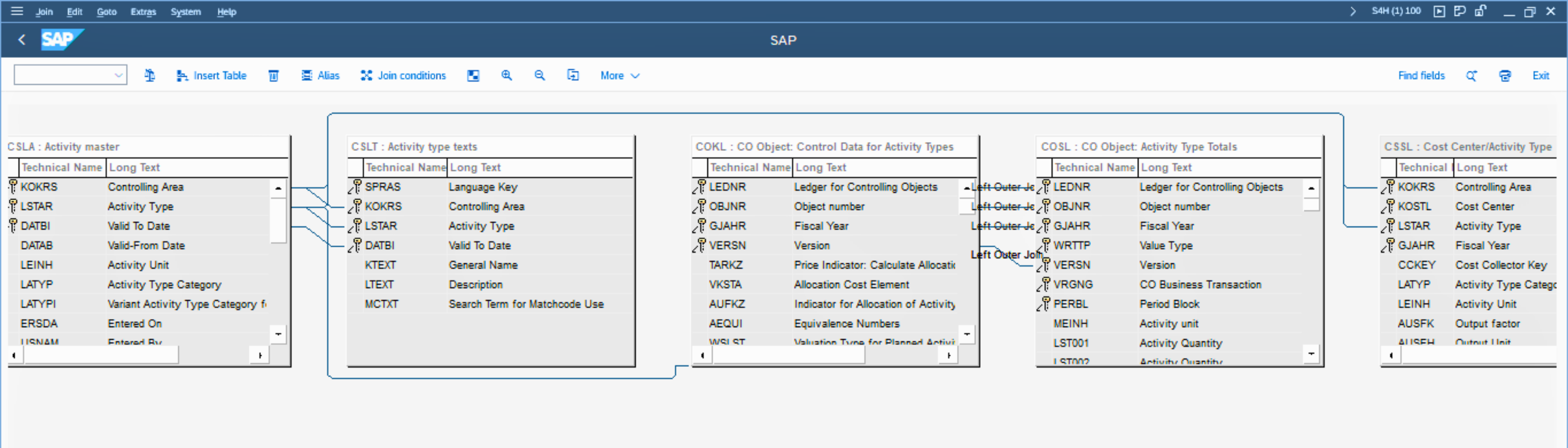Click the zoom out magnifier icon
Screen dimensions: 1568x448
(539, 75)
